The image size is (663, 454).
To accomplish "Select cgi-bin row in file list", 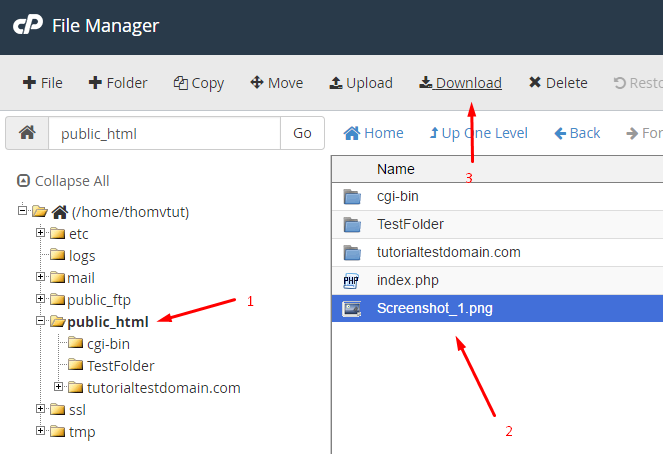I will [x=497, y=197].
